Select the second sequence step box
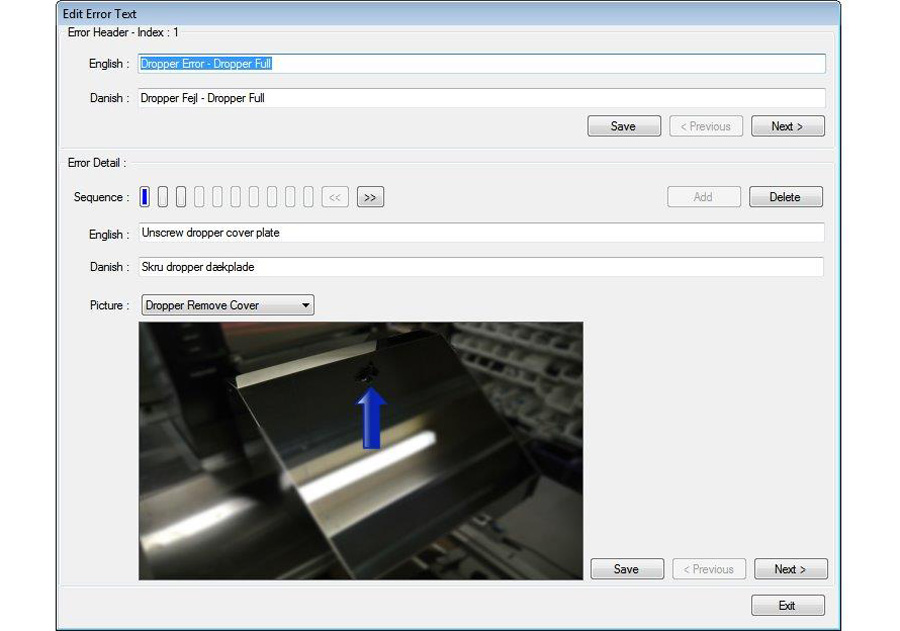900x631 pixels. (163, 197)
